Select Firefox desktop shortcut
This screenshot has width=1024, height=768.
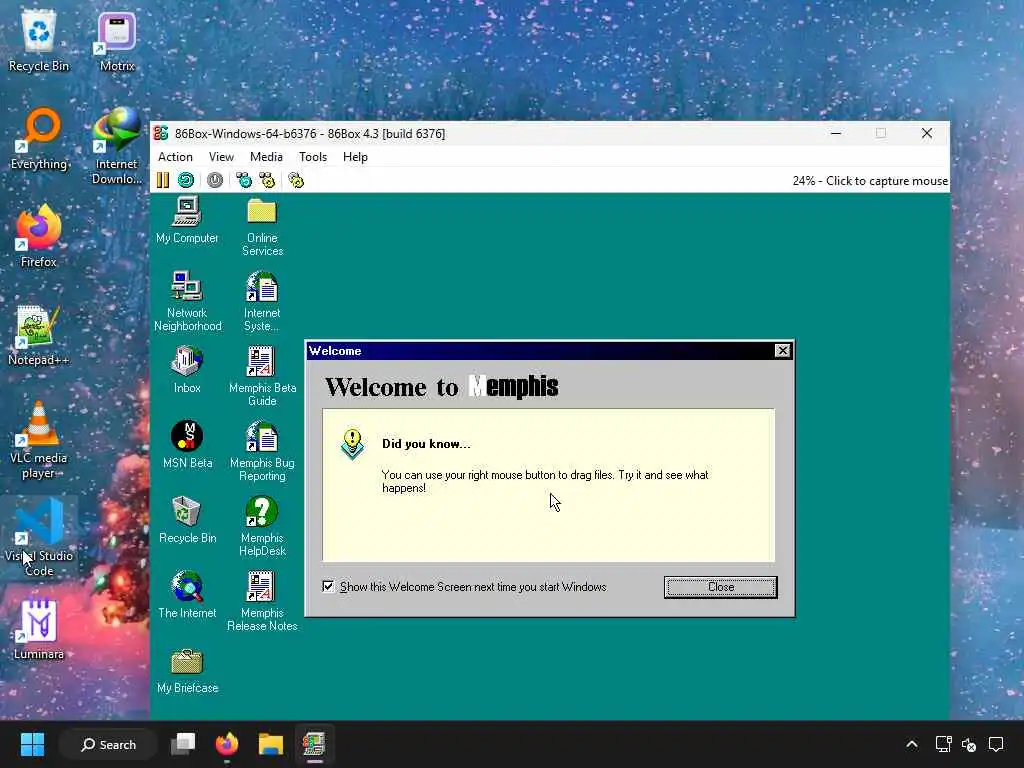(39, 236)
